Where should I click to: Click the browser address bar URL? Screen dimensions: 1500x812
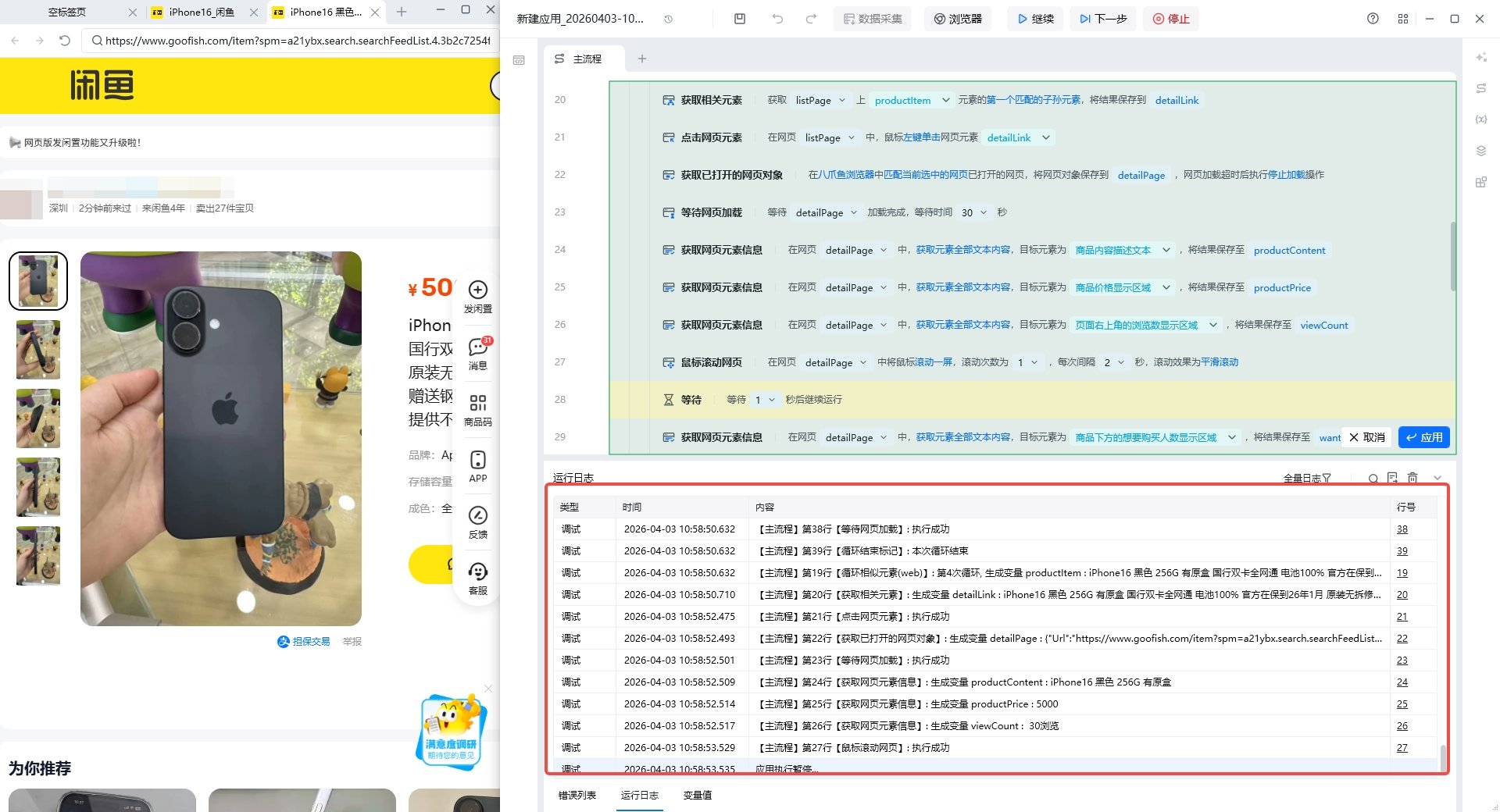point(298,40)
